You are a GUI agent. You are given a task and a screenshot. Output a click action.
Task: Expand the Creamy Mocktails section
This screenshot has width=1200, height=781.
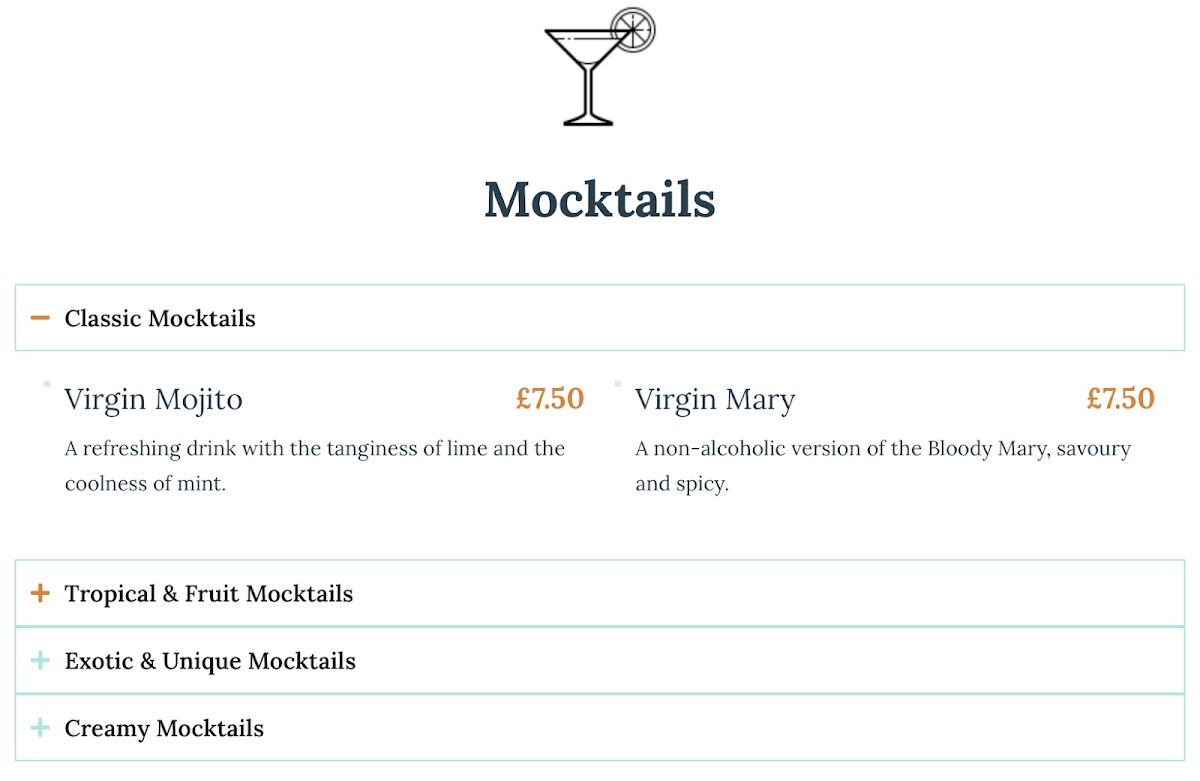tap(164, 728)
